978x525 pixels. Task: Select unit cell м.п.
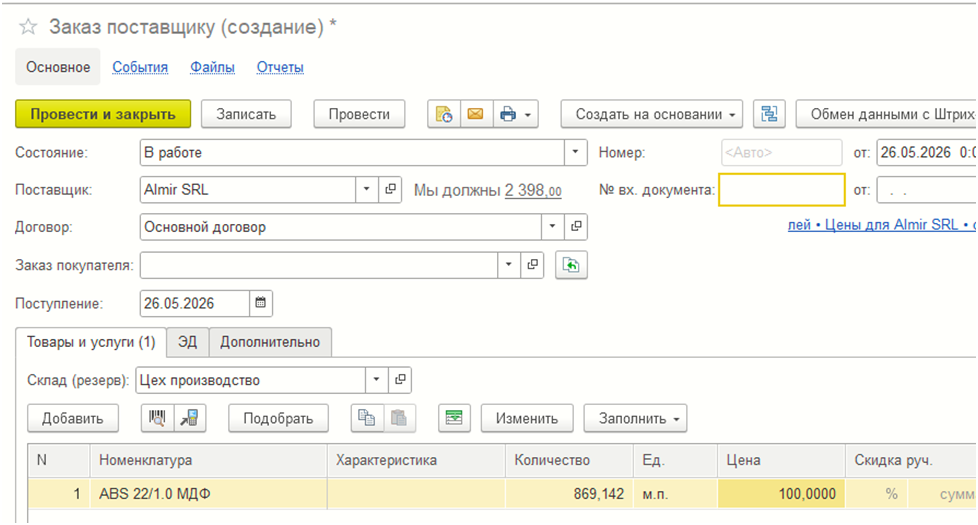coord(675,494)
